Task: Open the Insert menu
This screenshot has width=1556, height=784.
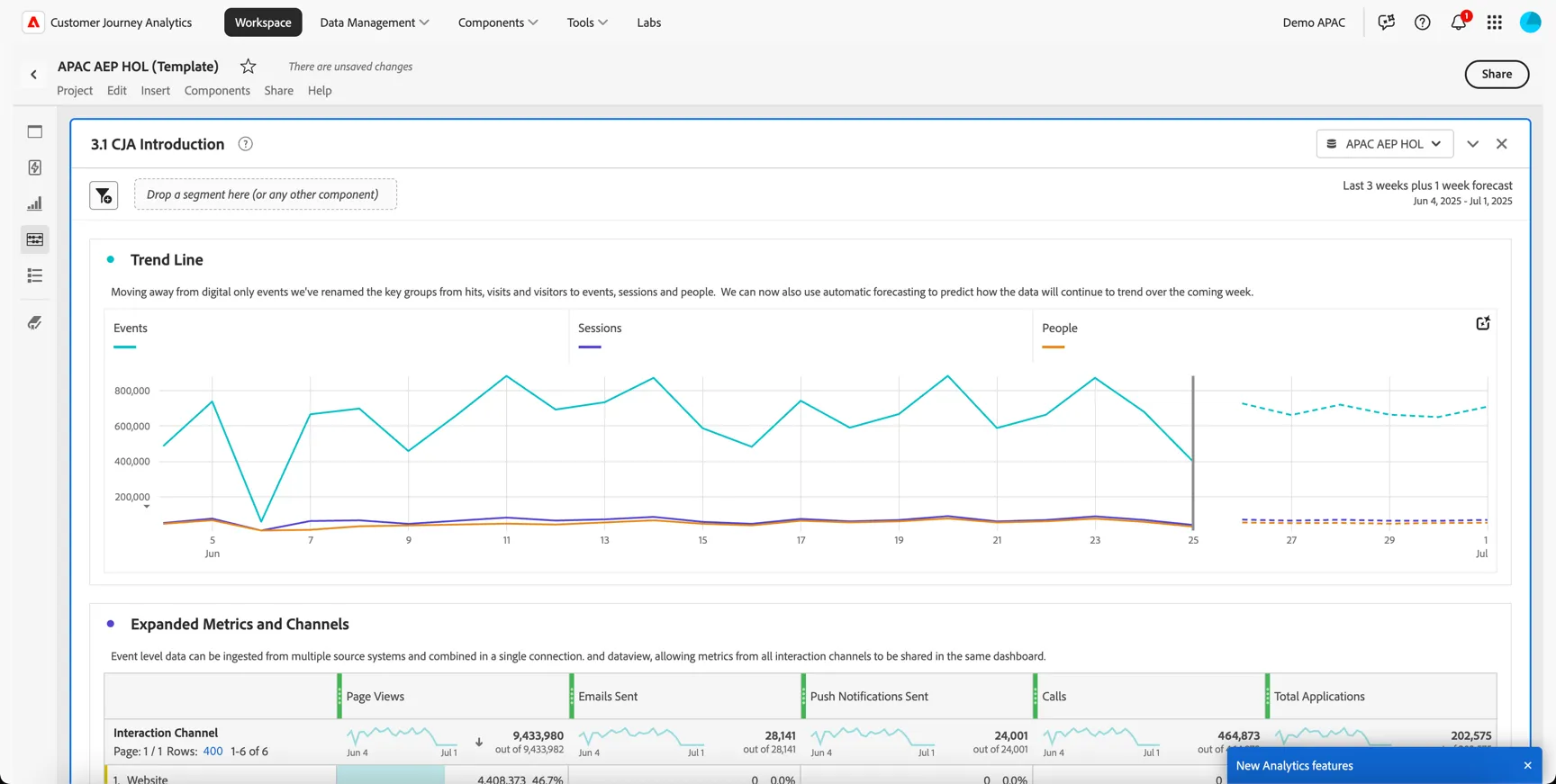Action: (155, 91)
